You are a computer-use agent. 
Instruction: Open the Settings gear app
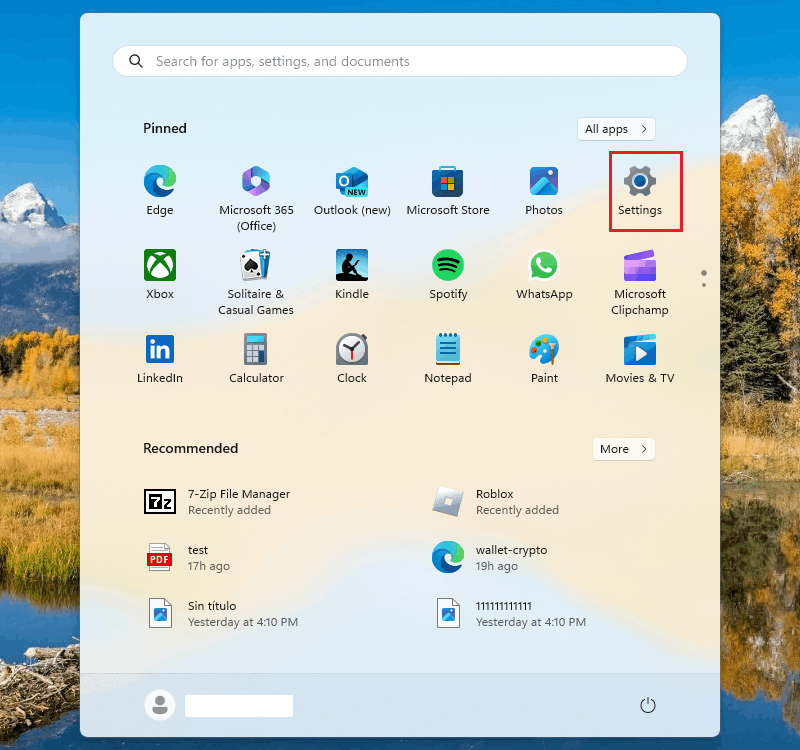640,190
